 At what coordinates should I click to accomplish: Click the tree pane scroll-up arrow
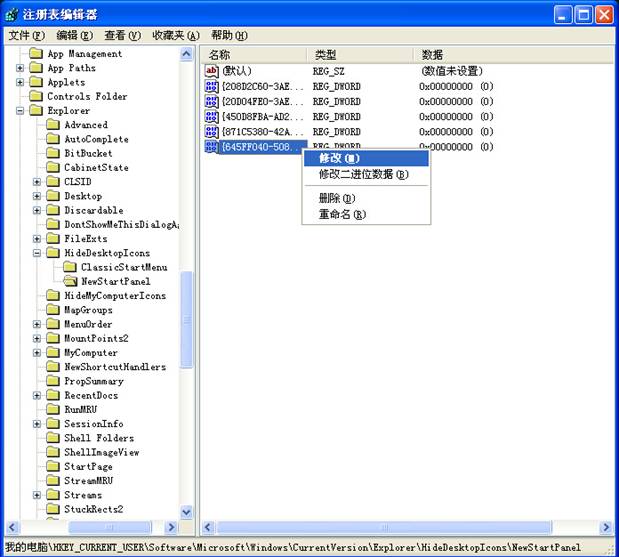click(186, 54)
